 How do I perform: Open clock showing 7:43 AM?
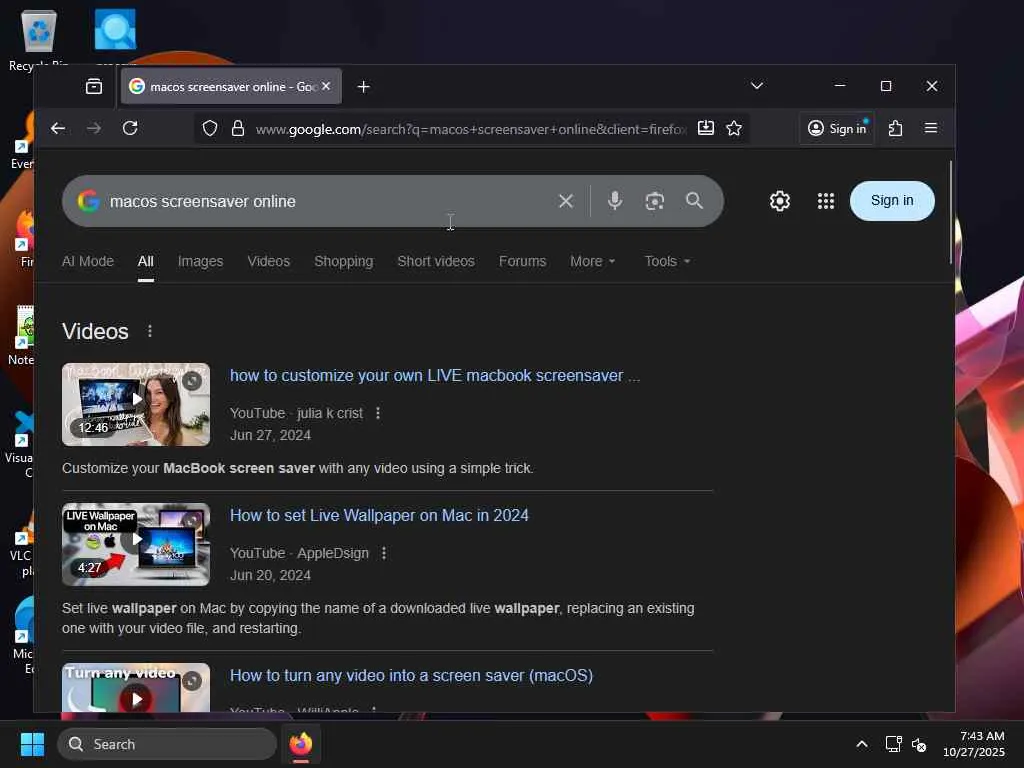click(x=974, y=744)
